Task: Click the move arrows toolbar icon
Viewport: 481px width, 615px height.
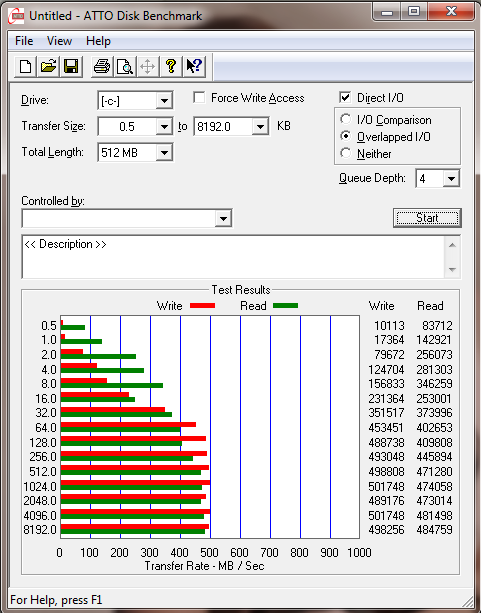Action: [148, 66]
